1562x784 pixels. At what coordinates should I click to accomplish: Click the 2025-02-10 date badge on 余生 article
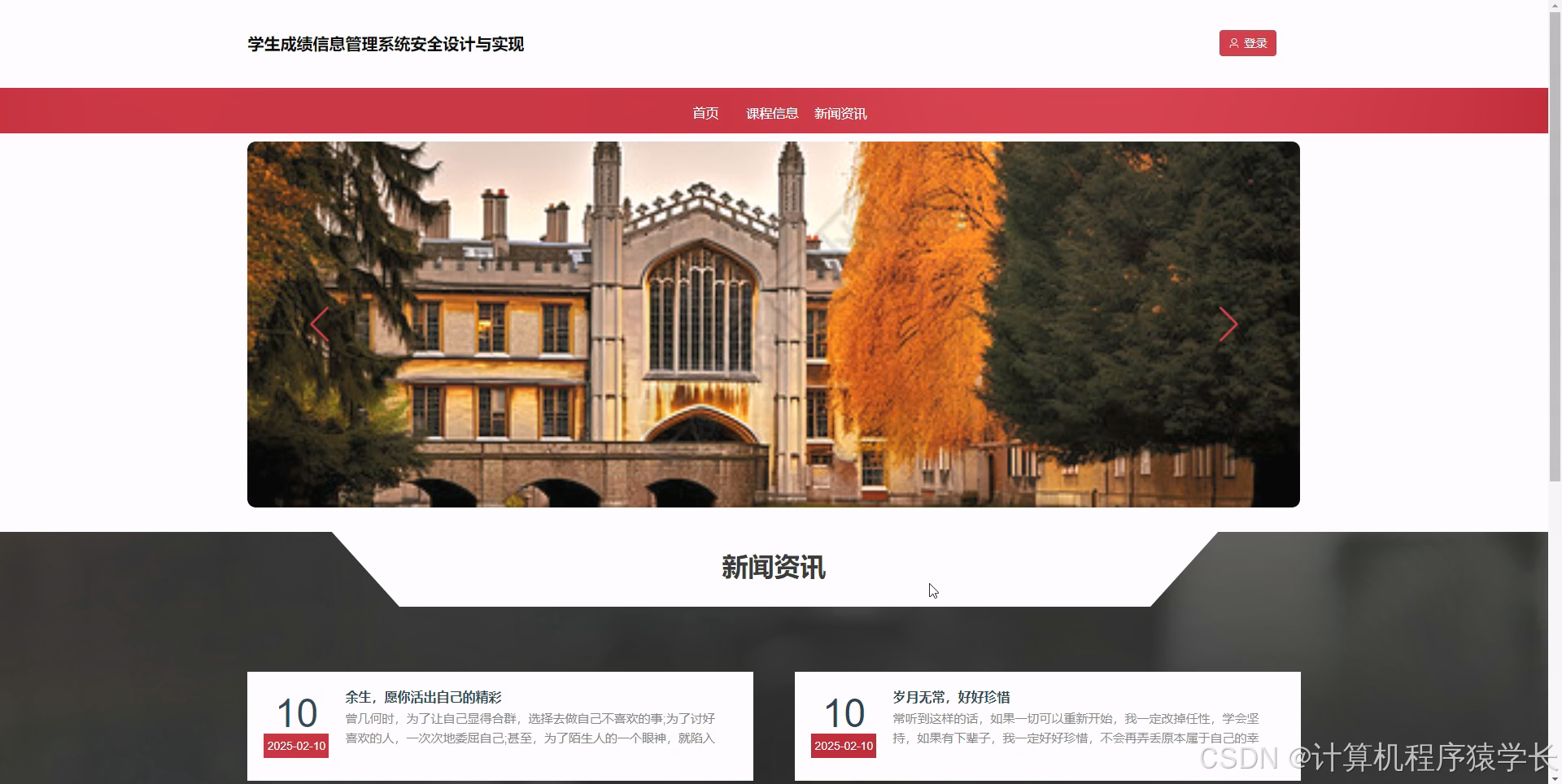(296, 746)
